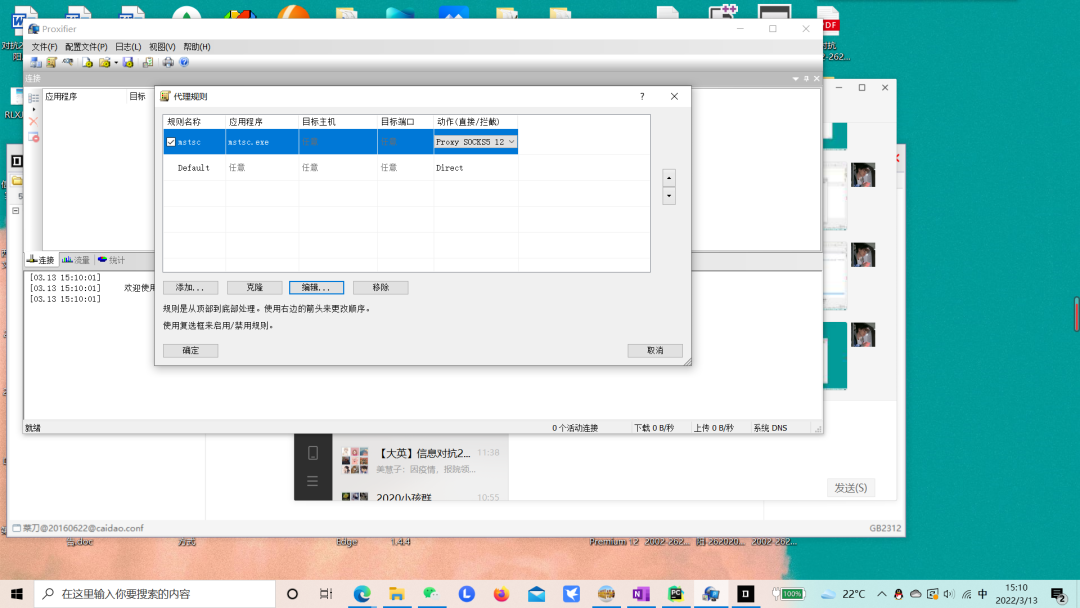Switch to the 统计 tab
The height and width of the screenshot is (608, 1080).
(111, 260)
